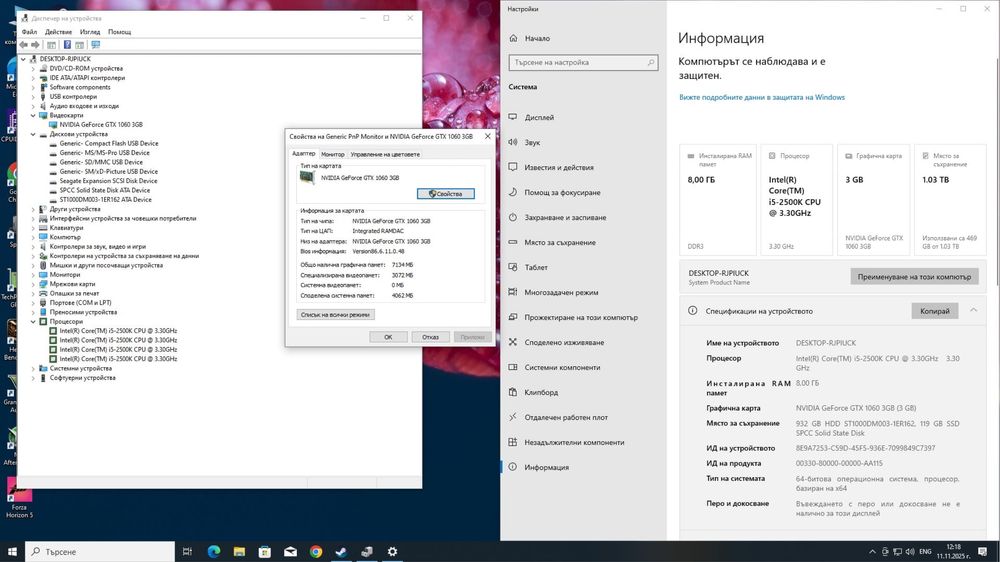Open the Windows security details link
Image resolution: width=1000 pixels, height=562 pixels.
pos(761,97)
